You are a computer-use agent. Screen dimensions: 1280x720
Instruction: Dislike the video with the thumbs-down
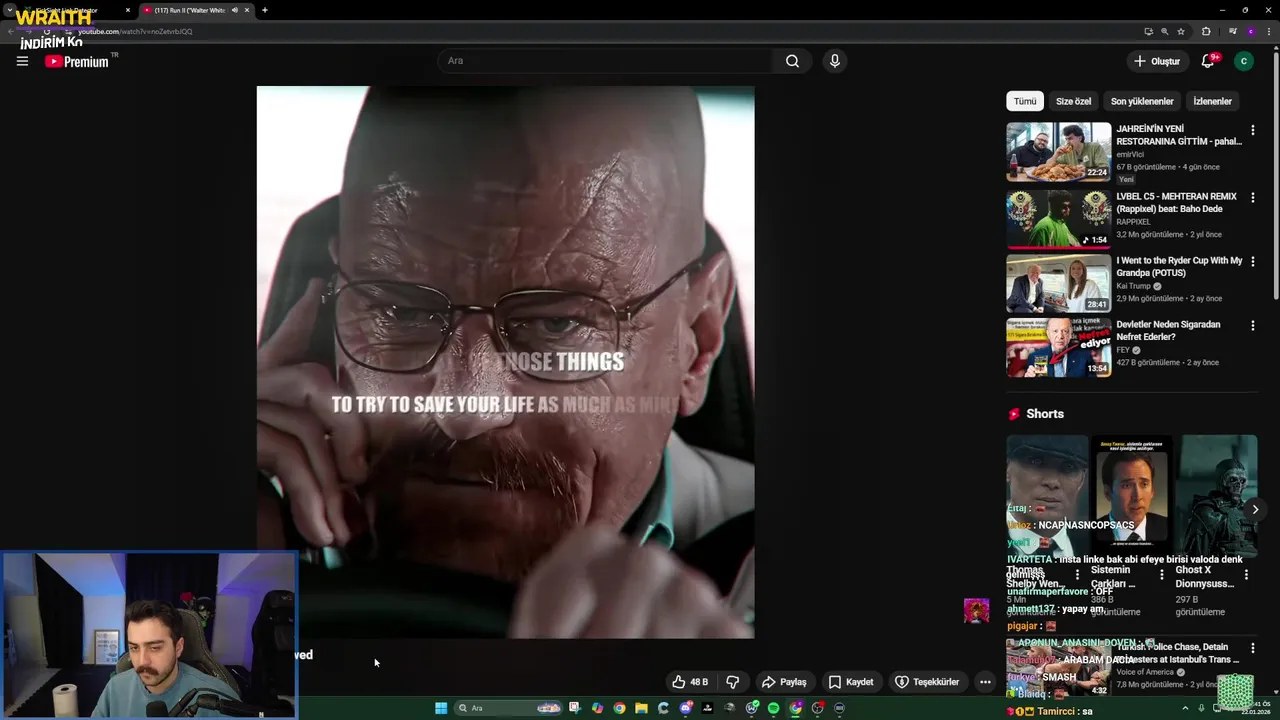point(733,682)
